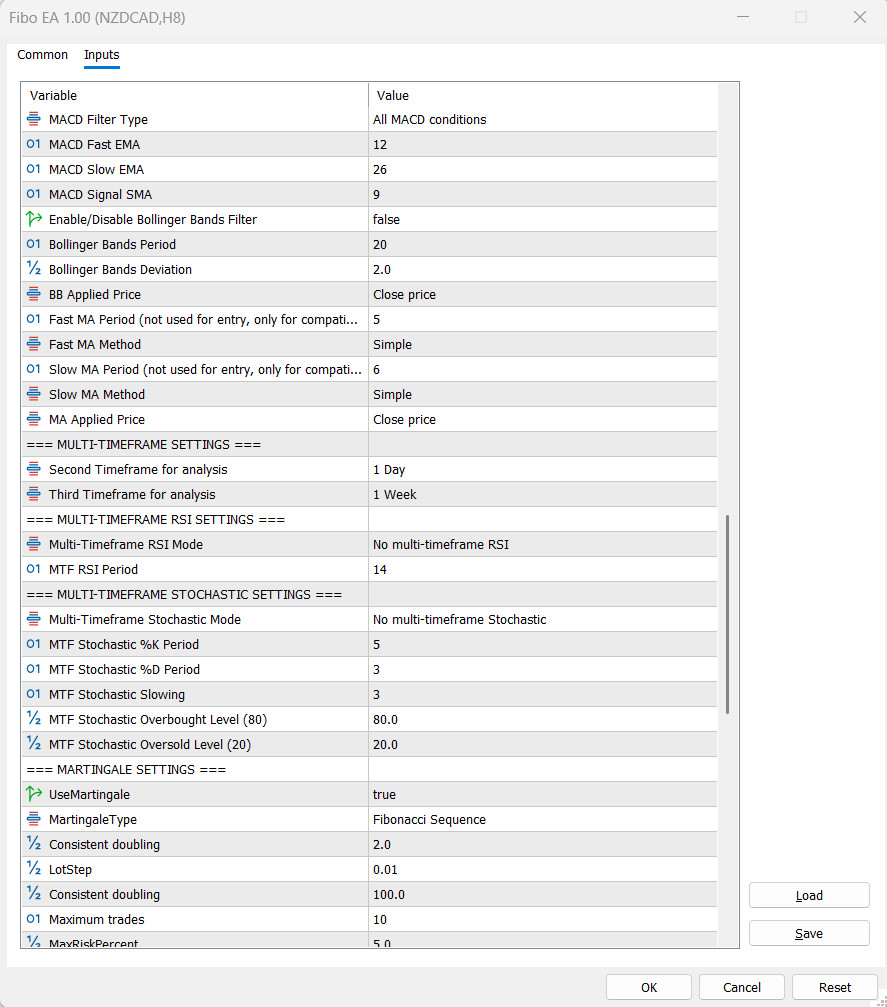This screenshot has height=1007, width=887.
Task: Click the boolean arrow icon beside UseMartingale
Action: tap(33, 794)
